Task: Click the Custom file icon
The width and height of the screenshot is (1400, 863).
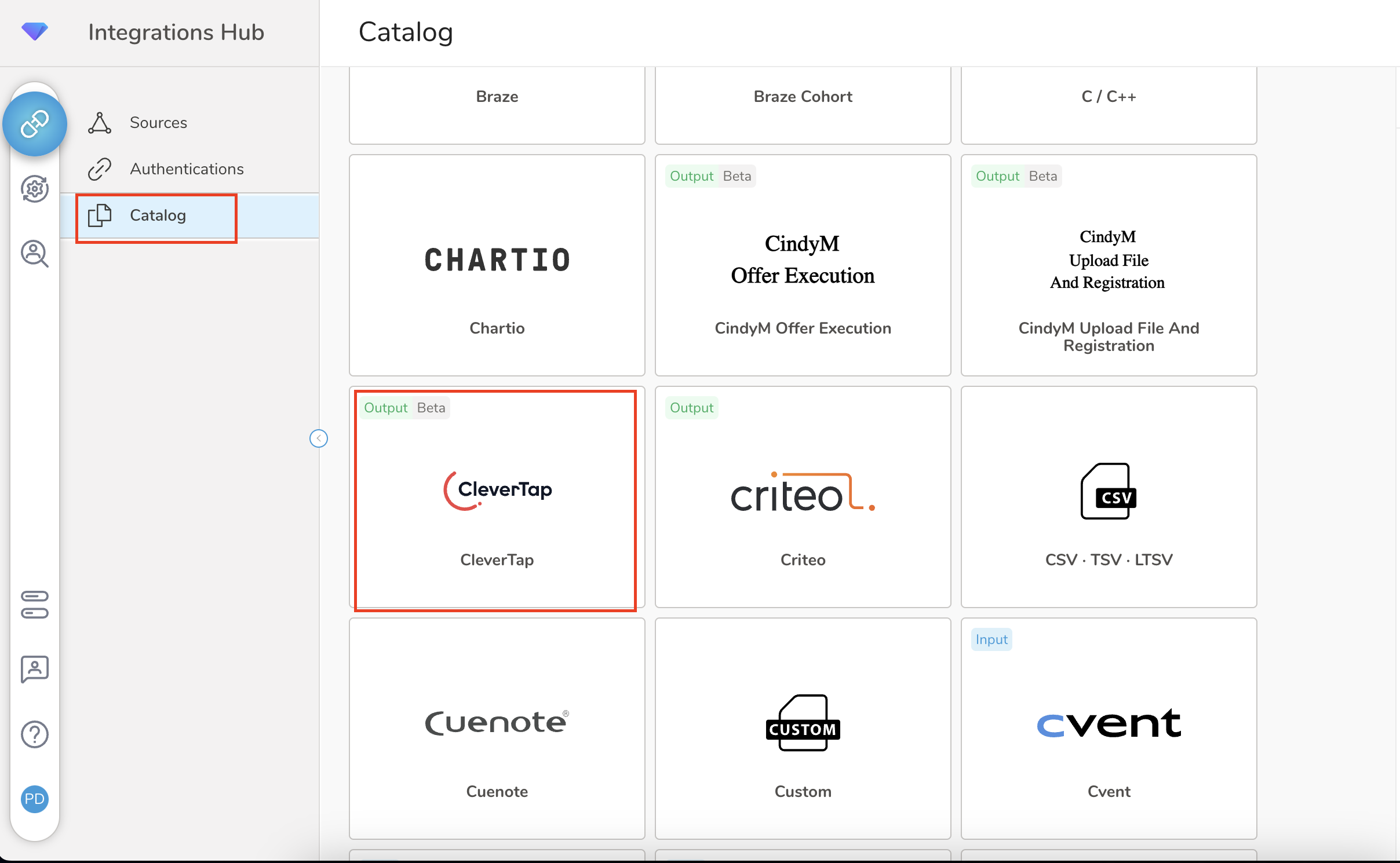Action: click(x=803, y=723)
